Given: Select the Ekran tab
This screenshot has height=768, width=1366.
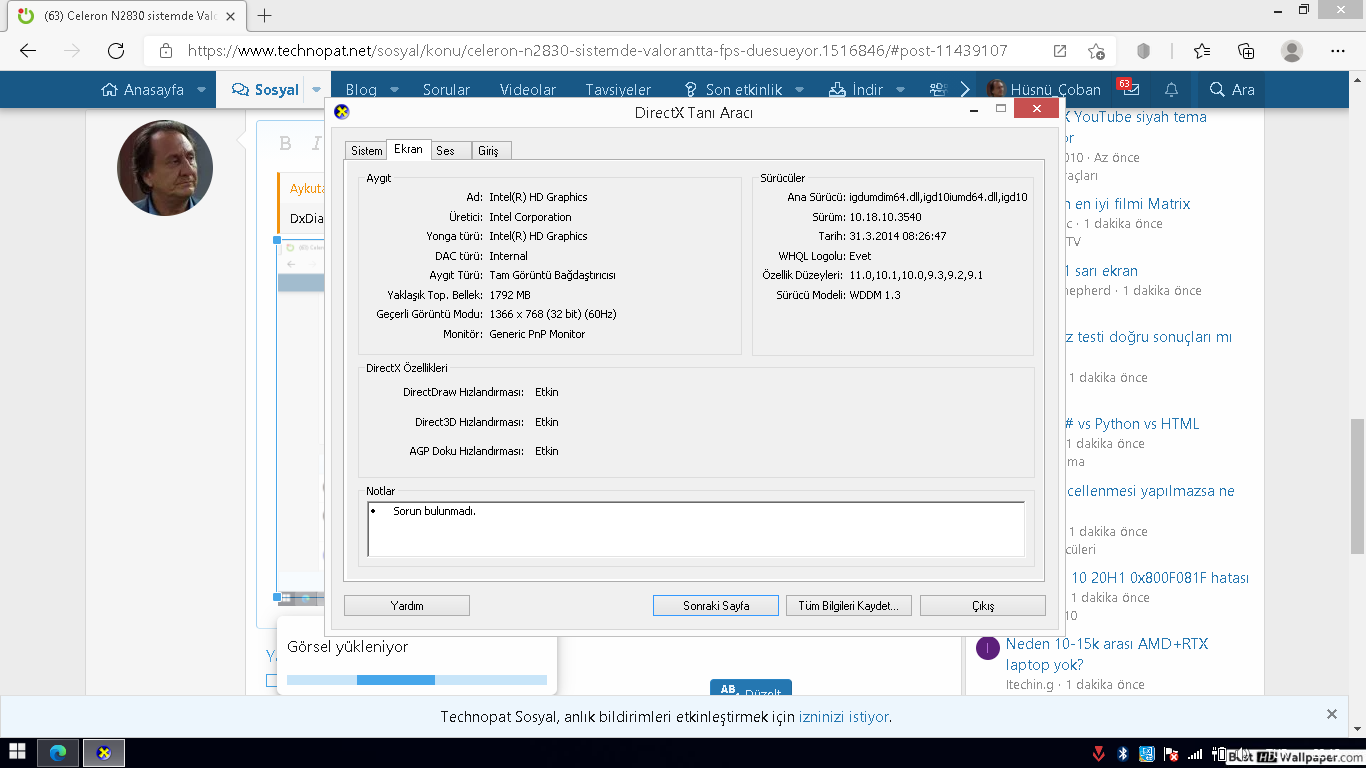Looking at the screenshot, I should tap(408, 149).
